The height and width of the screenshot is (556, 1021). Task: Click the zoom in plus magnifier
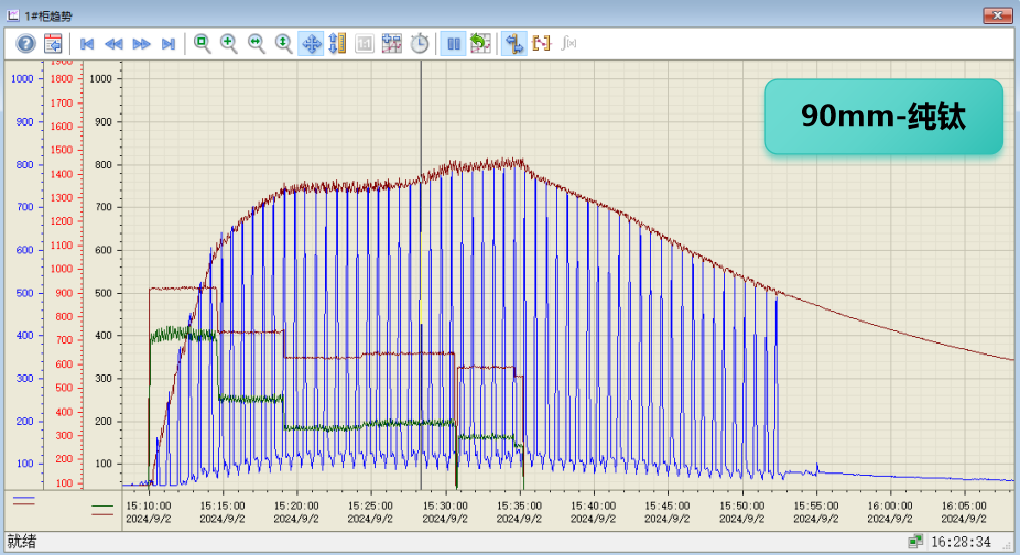(x=229, y=43)
